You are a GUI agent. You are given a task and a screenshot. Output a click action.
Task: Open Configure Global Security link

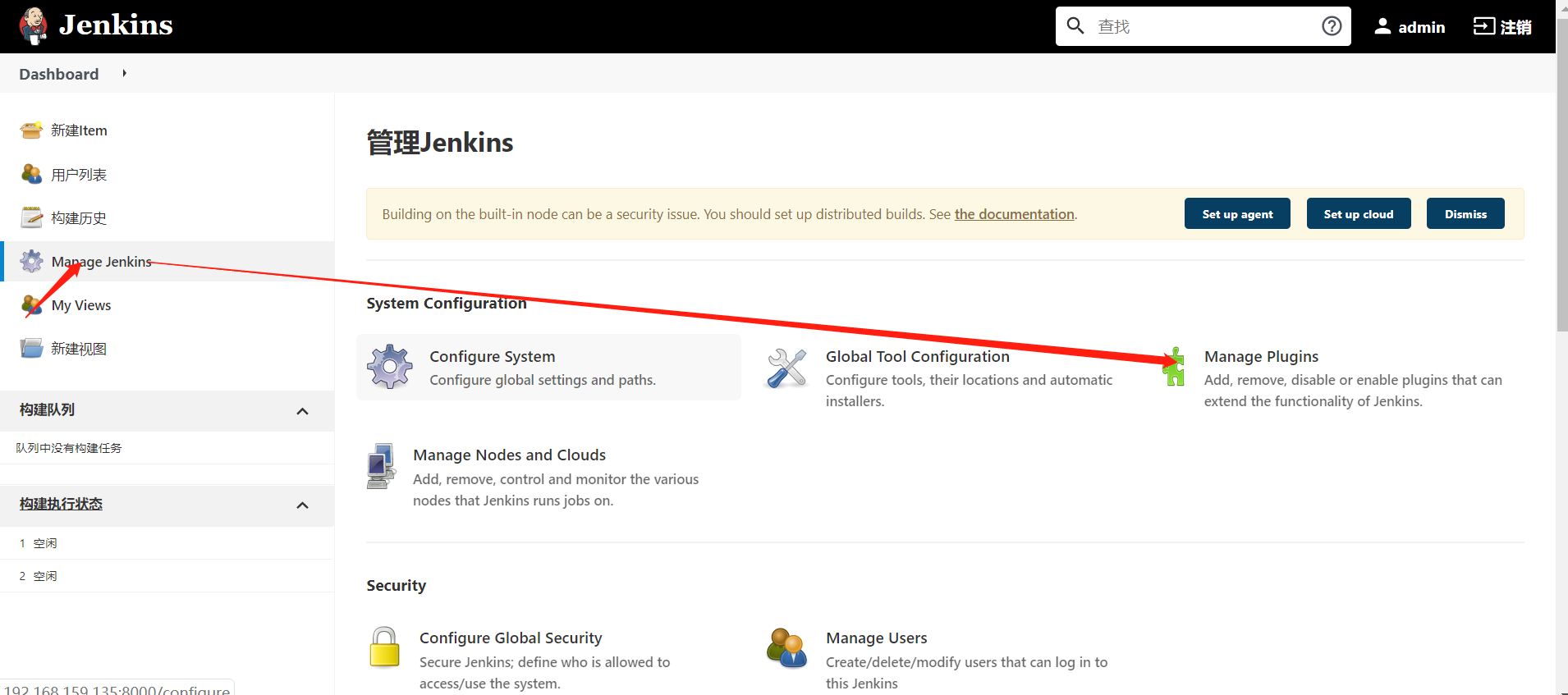(511, 638)
